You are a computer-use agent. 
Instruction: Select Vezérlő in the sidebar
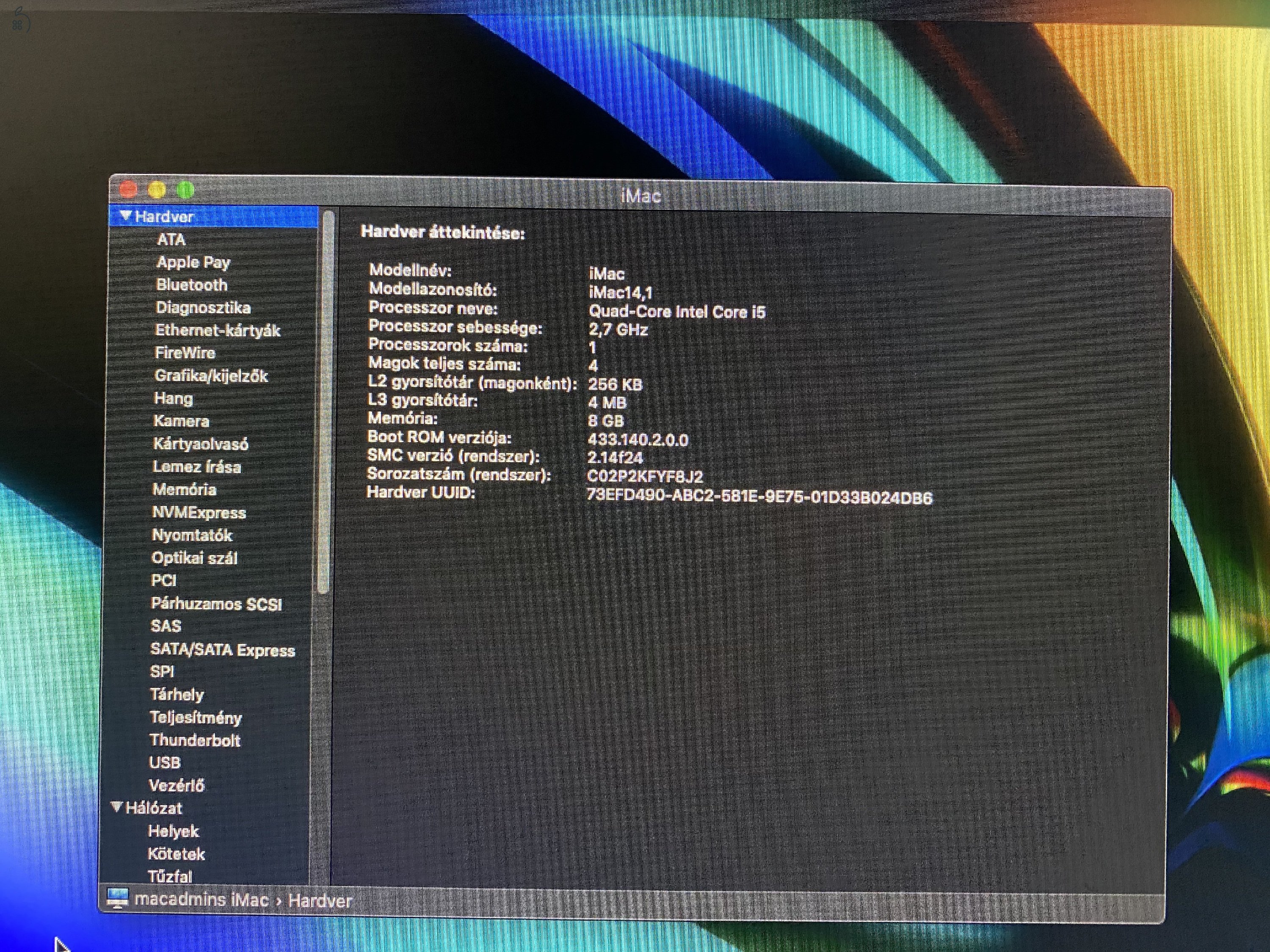tap(176, 785)
